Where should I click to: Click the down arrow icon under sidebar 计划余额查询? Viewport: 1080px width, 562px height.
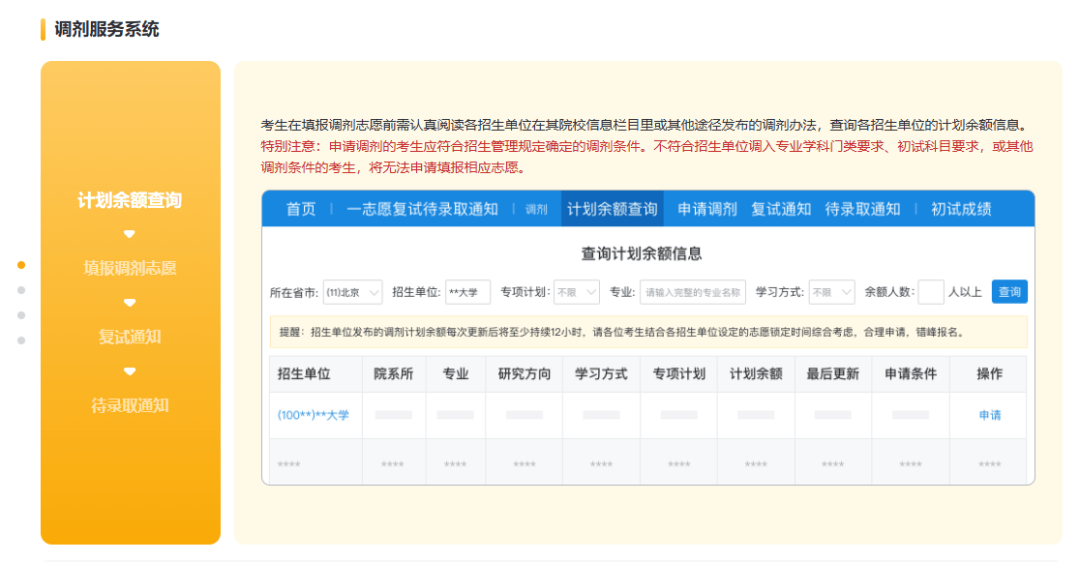[129, 234]
